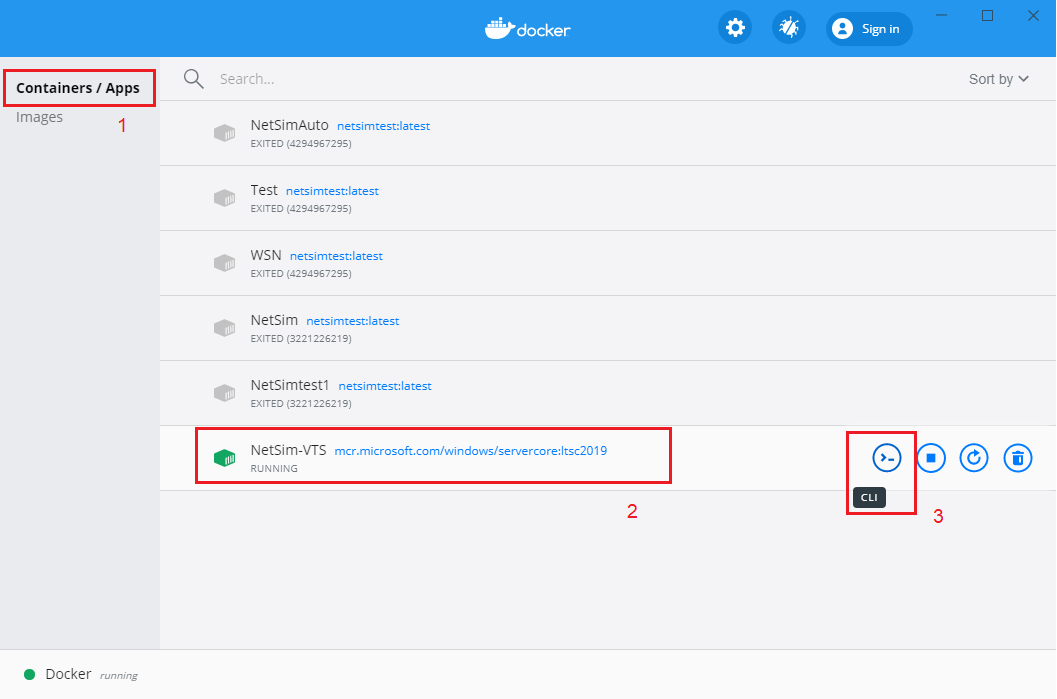
Task: Select the NetSim-VTS container name
Action: (x=288, y=450)
